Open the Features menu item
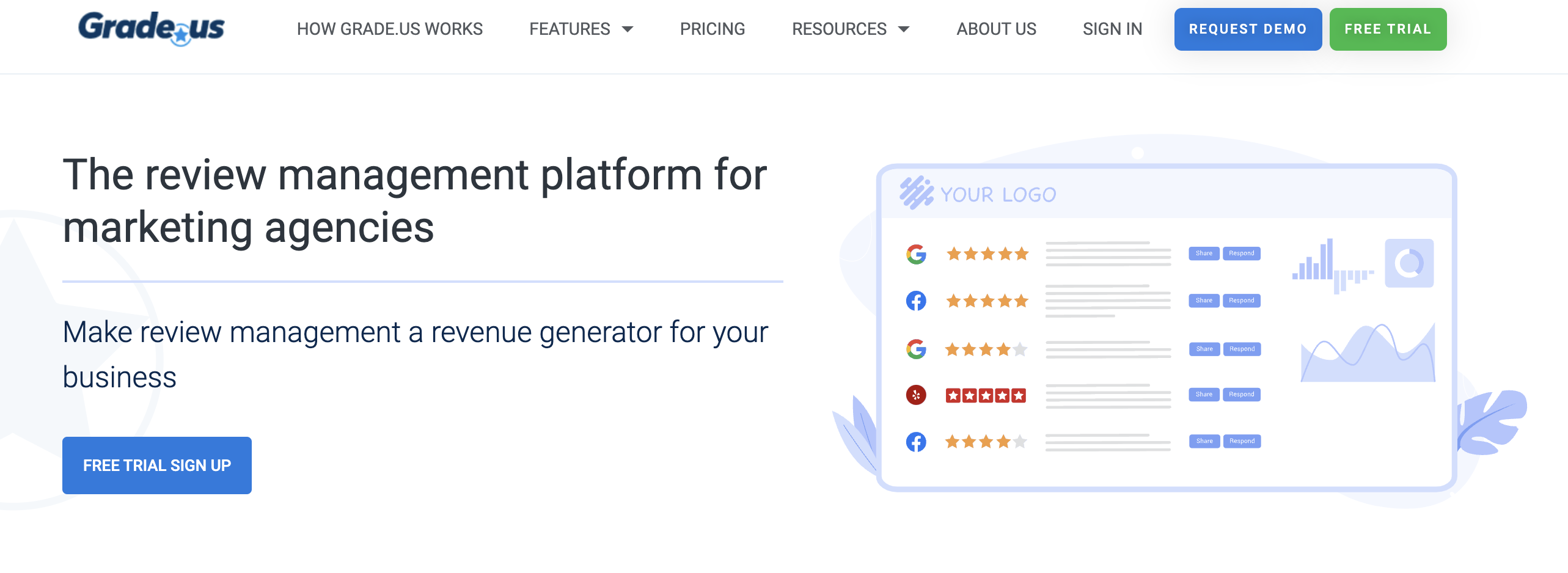Screen dimensions: 1568x573 (570, 29)
